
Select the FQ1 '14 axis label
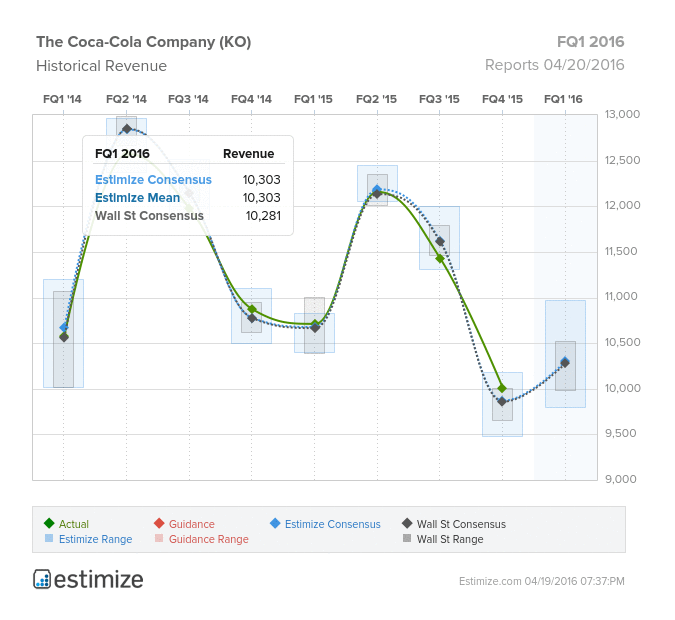[62, 99]
